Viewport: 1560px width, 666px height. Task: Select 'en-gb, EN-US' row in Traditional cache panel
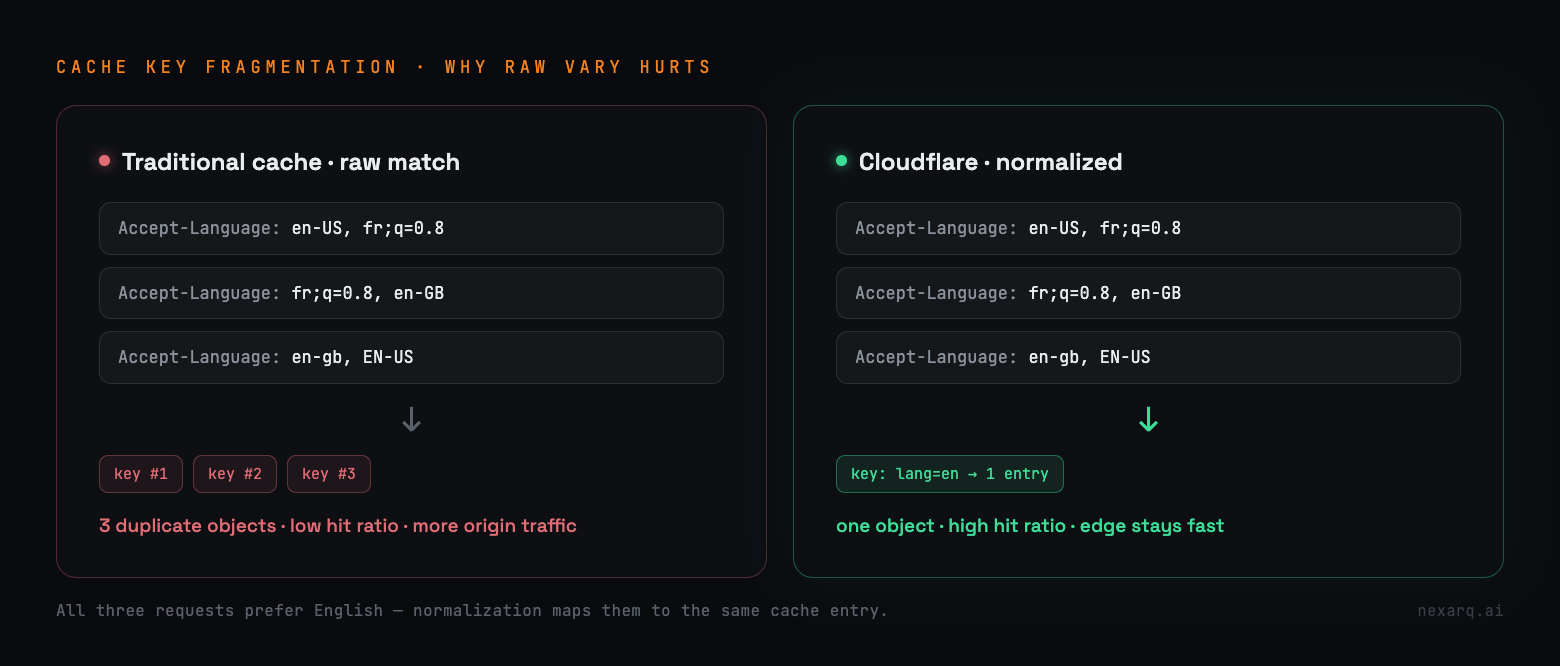click(x=411, y=357)
